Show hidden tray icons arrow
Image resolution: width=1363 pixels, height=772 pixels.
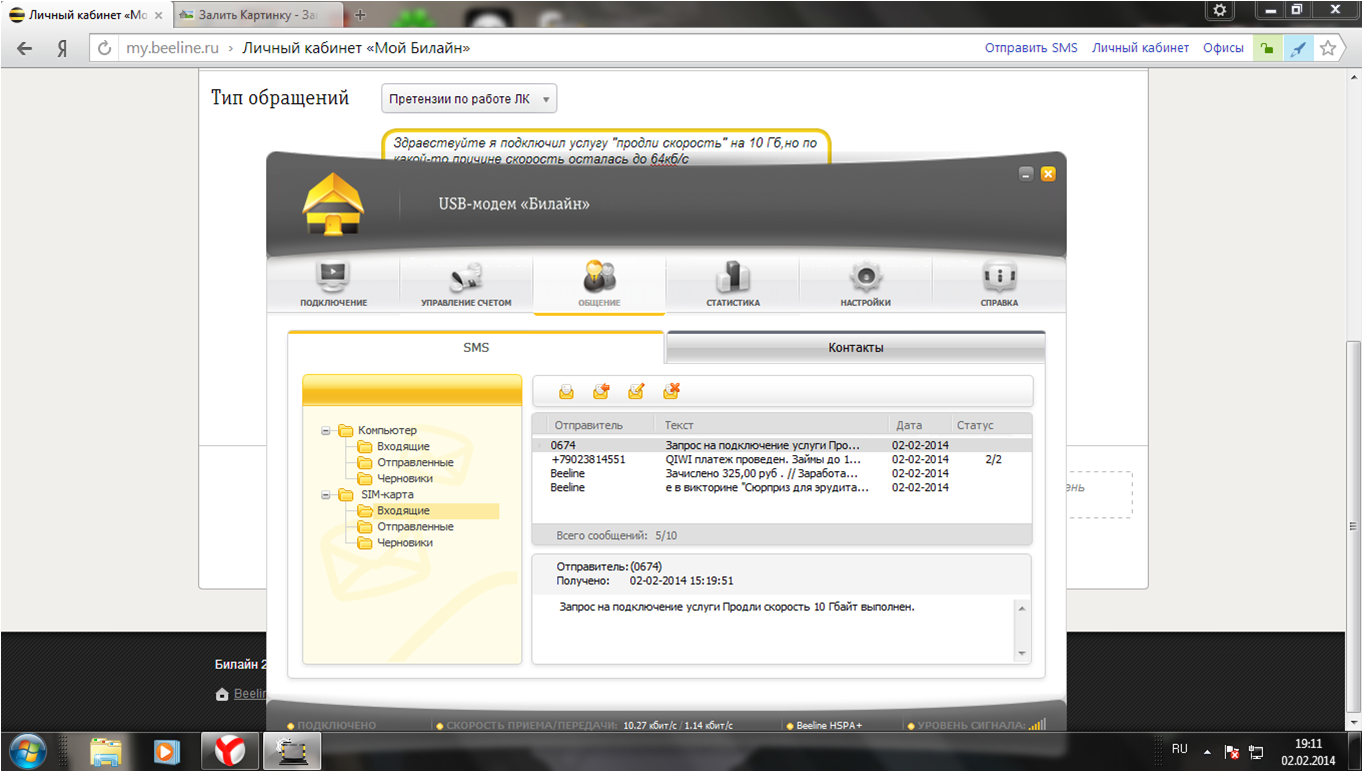tap(1207, 750)
